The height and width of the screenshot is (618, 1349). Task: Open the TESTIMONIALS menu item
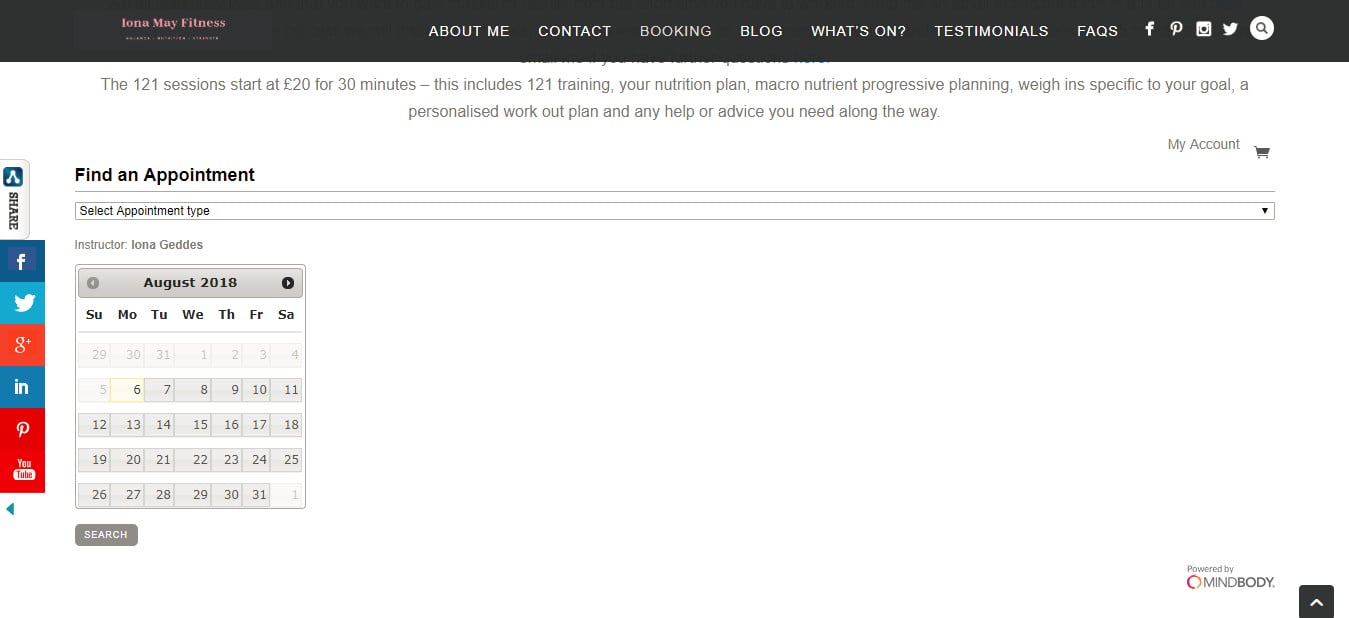[991, 31]
